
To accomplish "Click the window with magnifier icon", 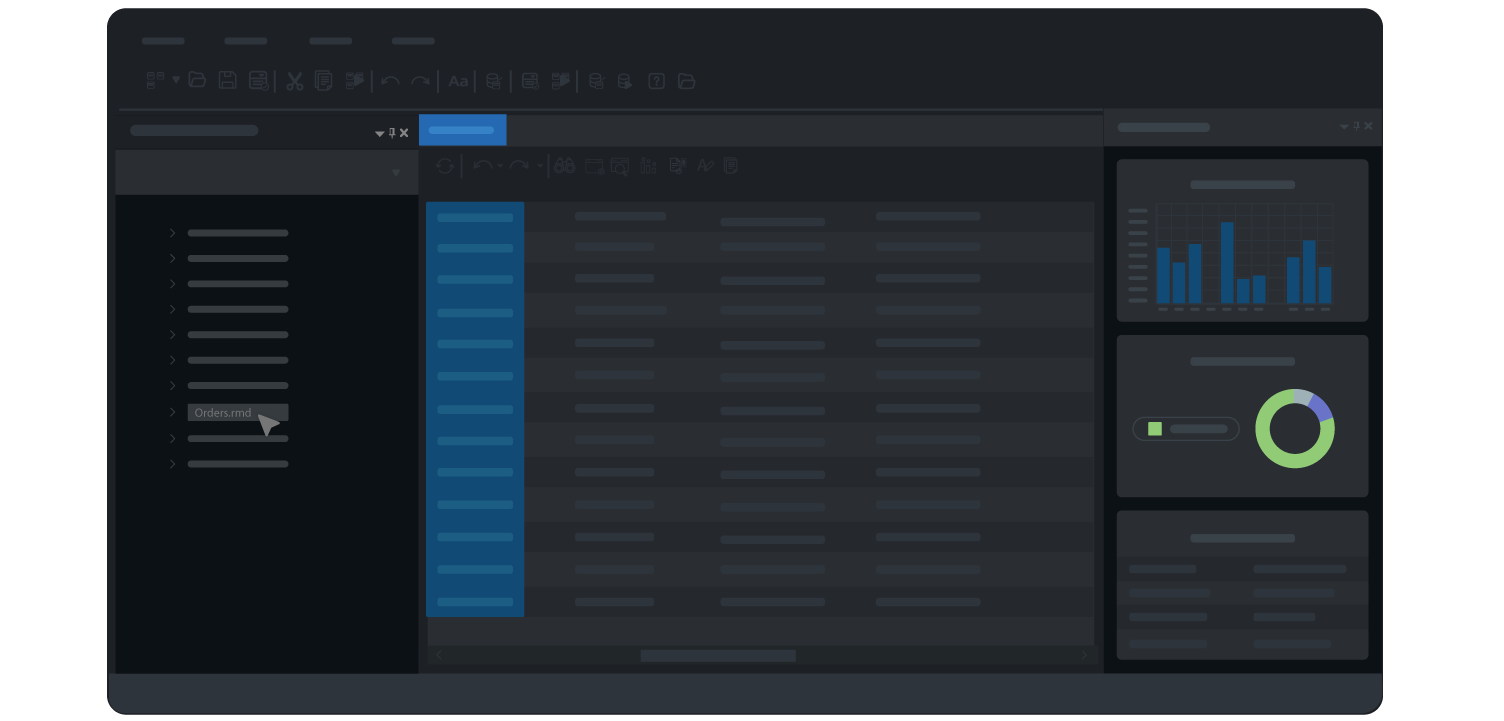I will 620,167.
